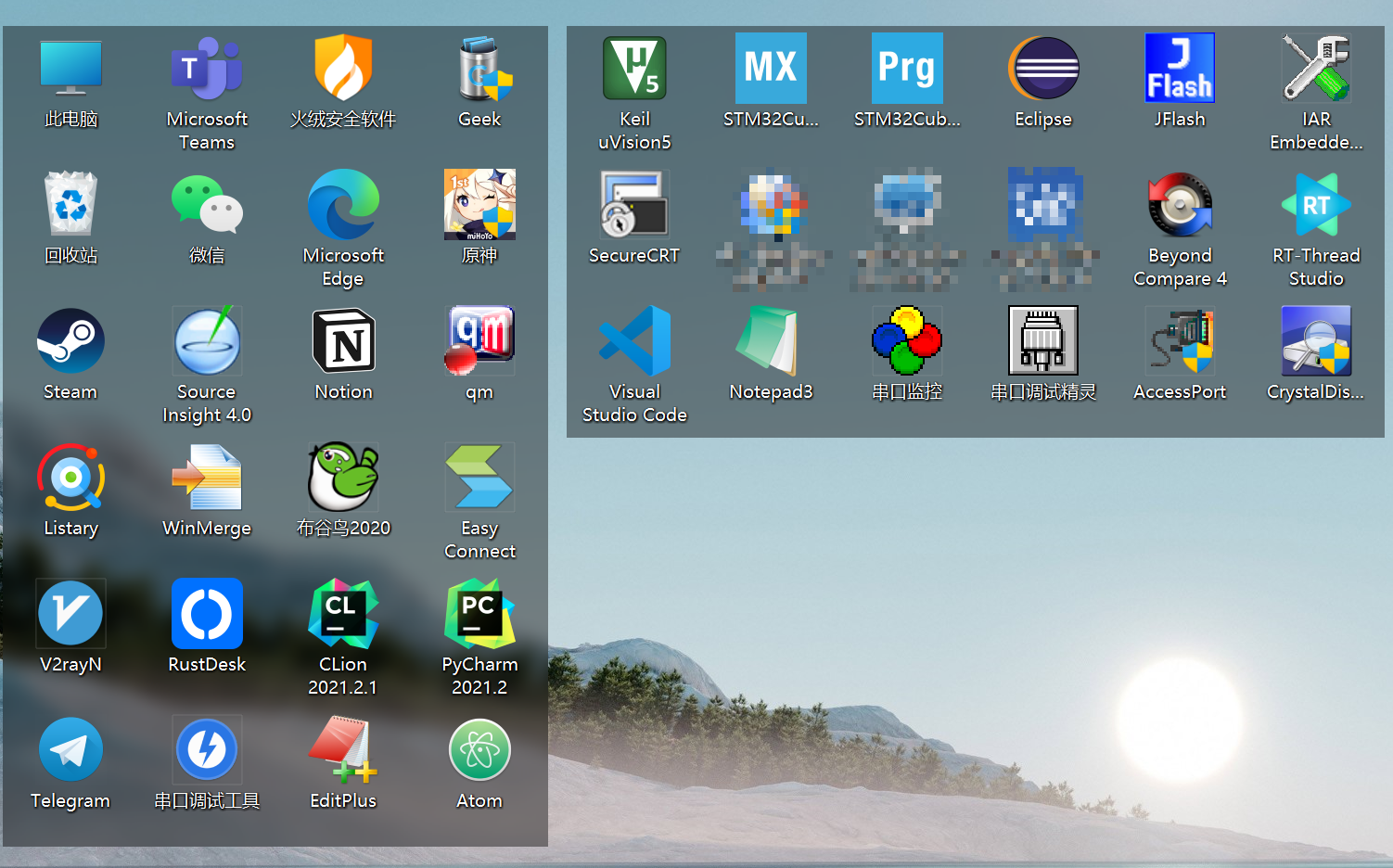Open the 回收站 recycle bin
The image size is (1393, 868).
click(x=70, y=205)
